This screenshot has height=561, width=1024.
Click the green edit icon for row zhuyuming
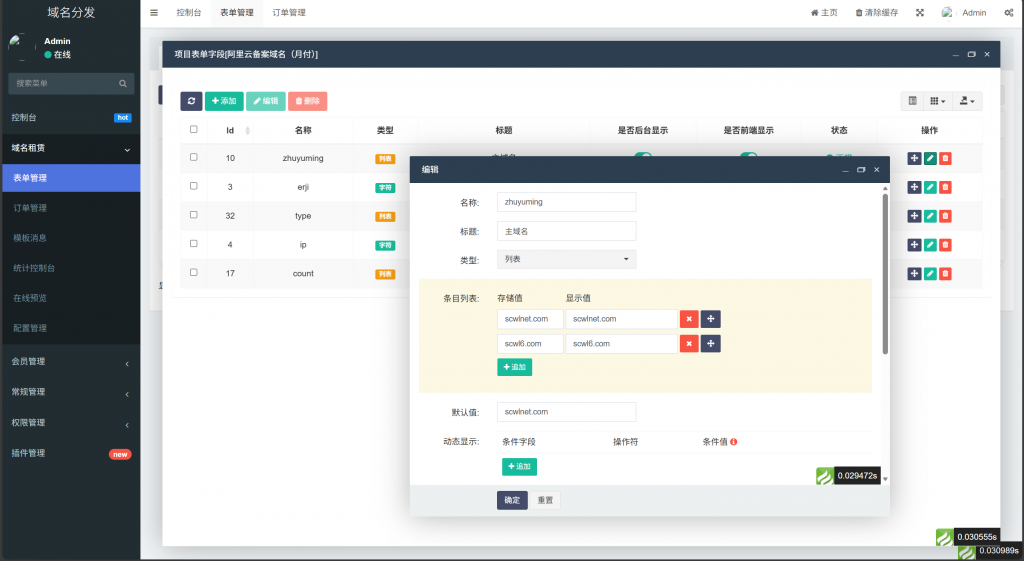tap(930, 158)
